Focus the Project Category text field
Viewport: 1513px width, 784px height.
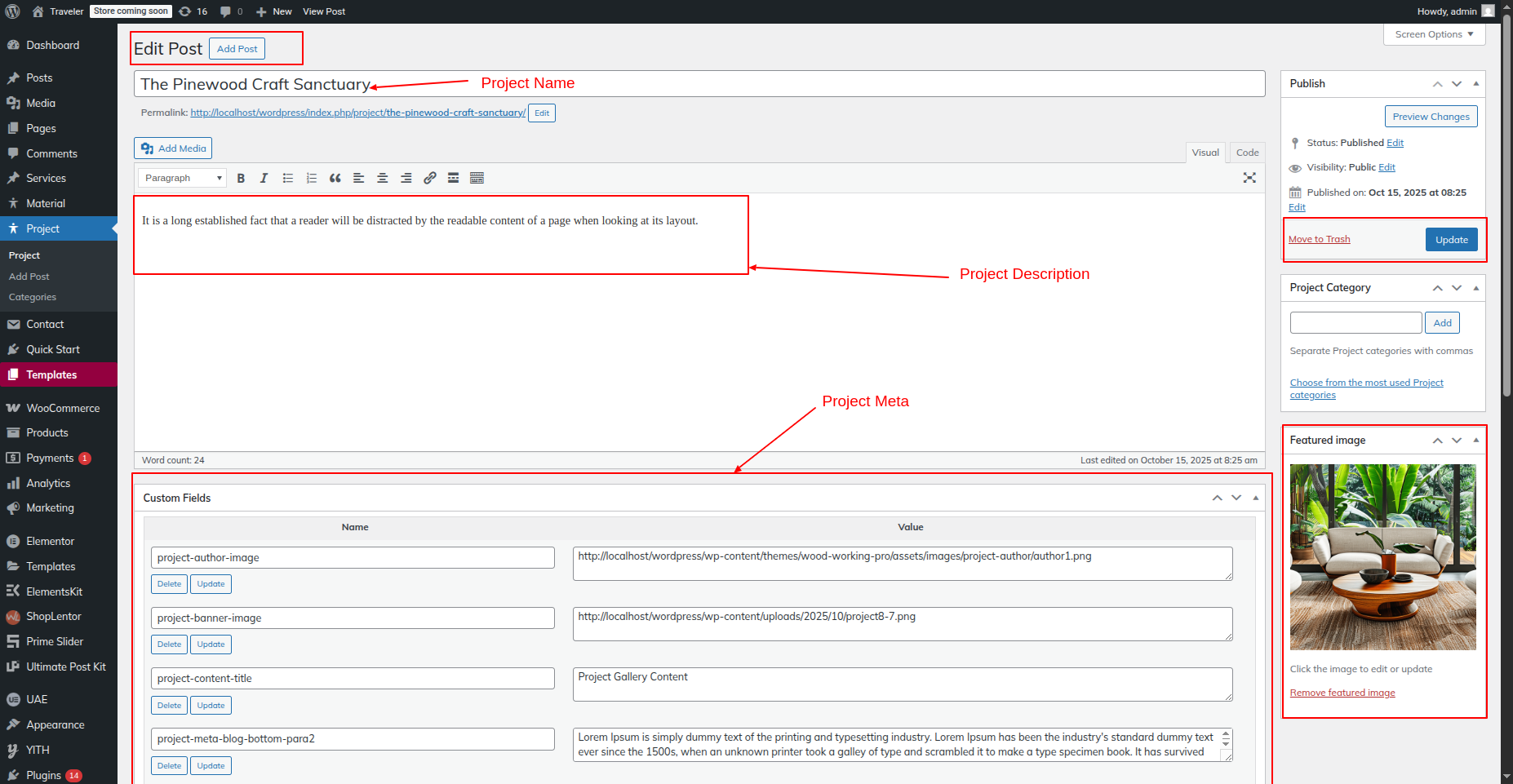[x=1355, y=323]
